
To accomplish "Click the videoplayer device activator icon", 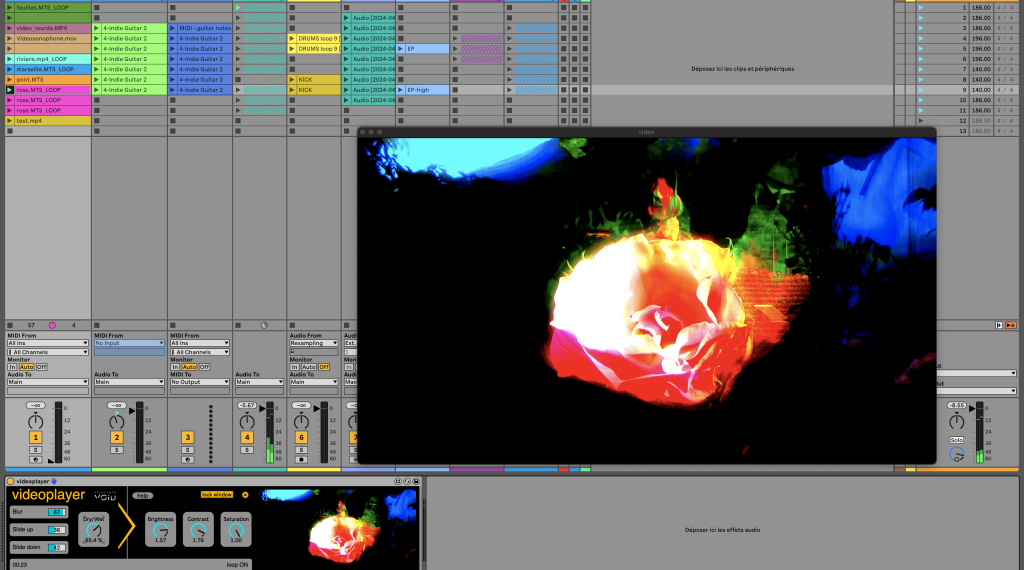I will tap(11, 481).
